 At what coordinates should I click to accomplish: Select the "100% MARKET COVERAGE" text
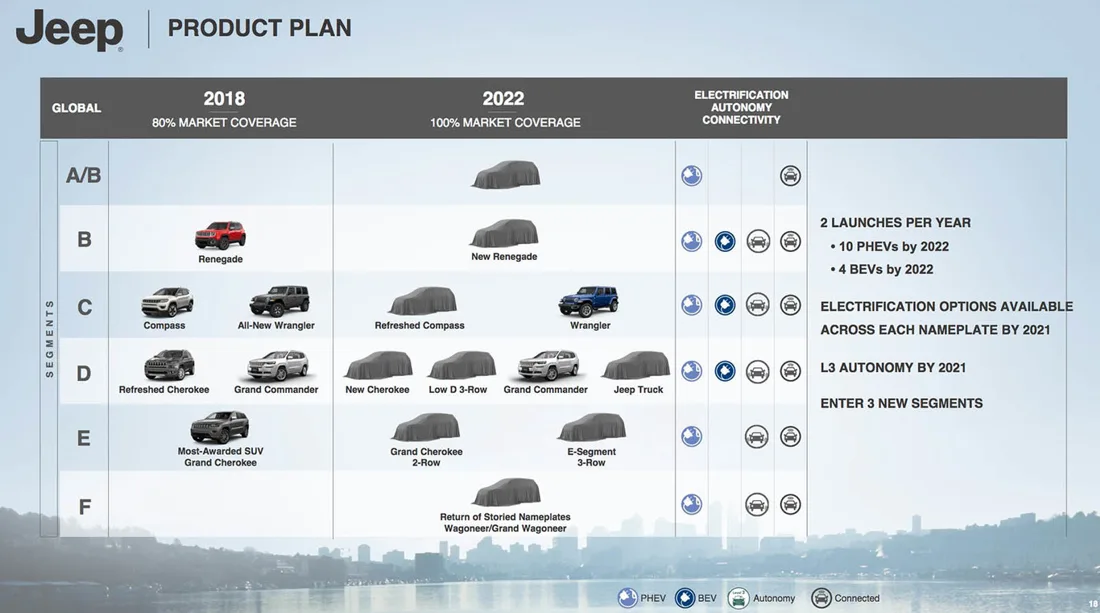pos(505,123)
